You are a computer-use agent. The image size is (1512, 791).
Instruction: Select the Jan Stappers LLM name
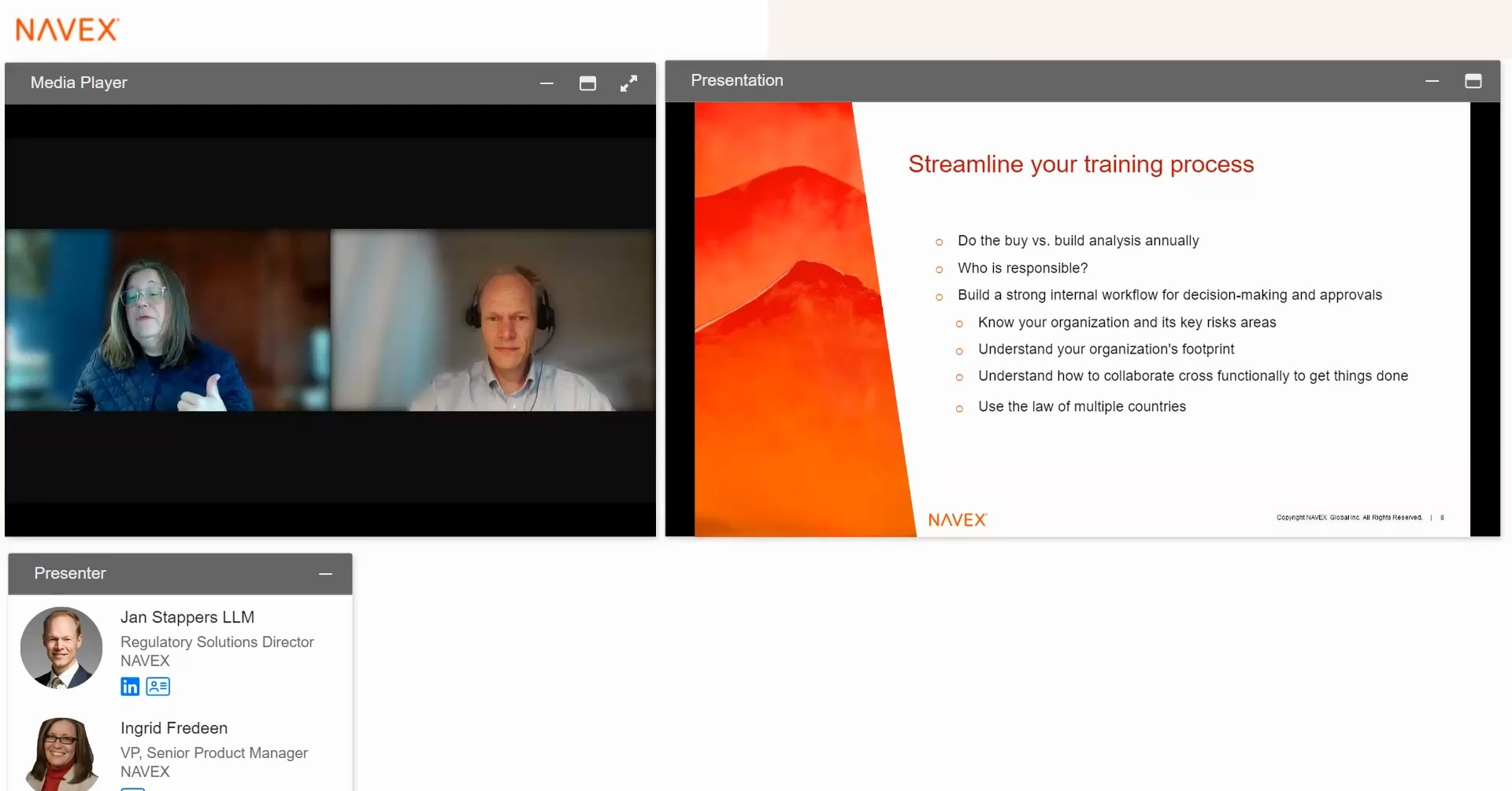click(187, 617)
